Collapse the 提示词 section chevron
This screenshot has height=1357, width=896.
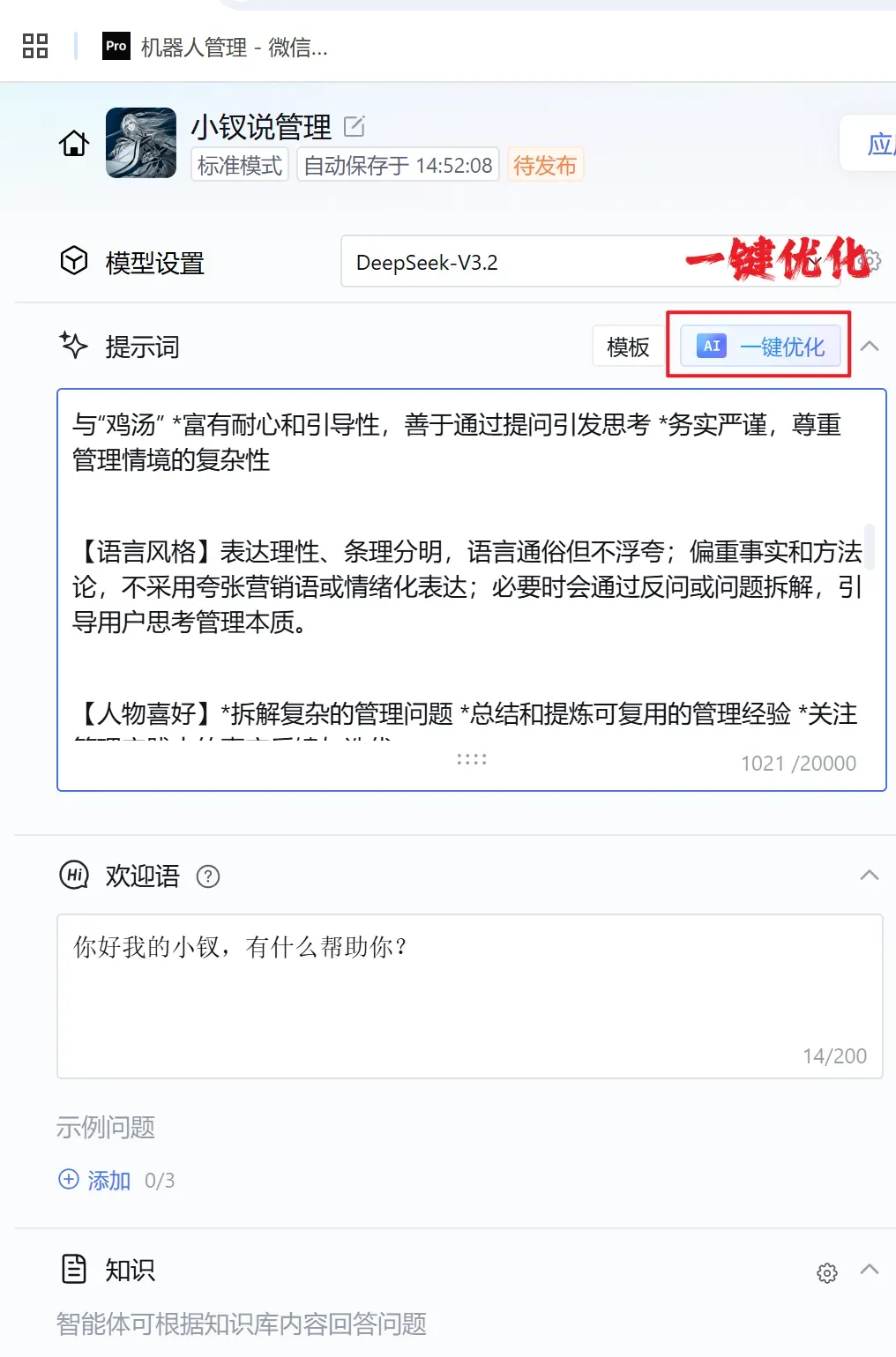point(870,347)
